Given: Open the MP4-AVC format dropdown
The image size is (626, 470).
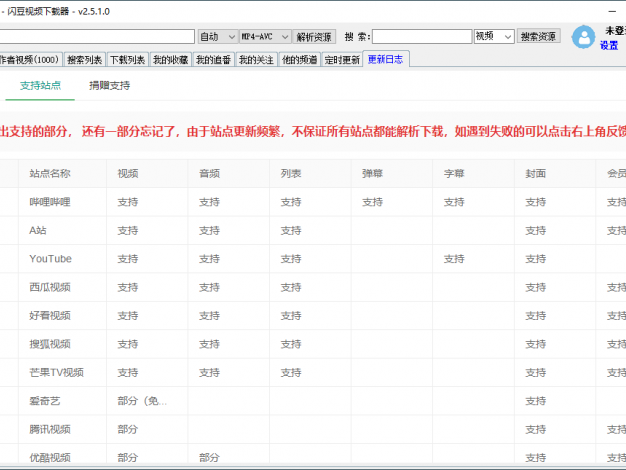Looking at the screenshot, I should click(x=265, y=37).
